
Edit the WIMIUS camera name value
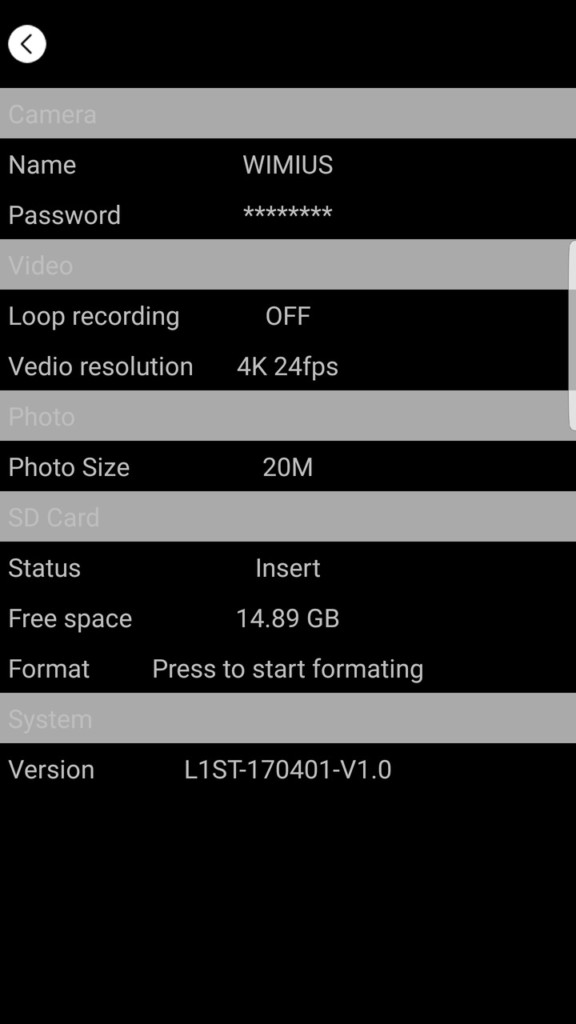288,165
